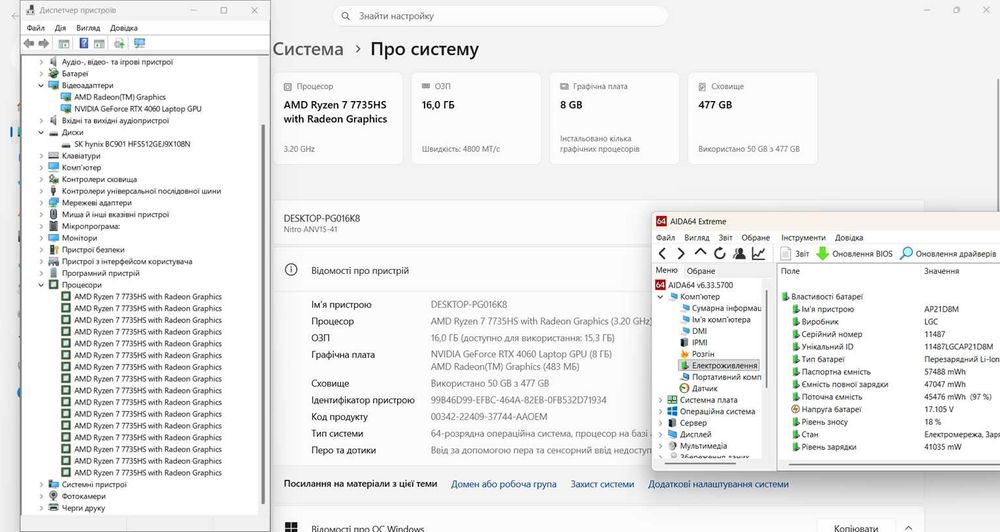Expand Клавіатури node

41,156
